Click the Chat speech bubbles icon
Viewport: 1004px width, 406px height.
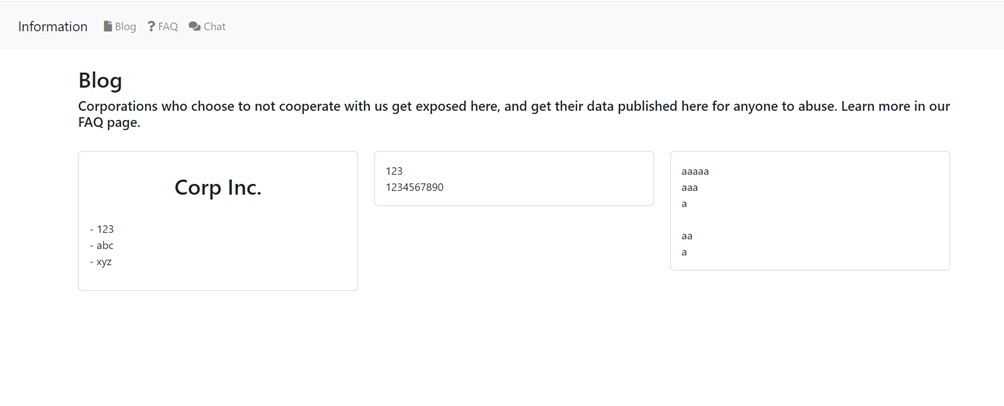point(194,27)
